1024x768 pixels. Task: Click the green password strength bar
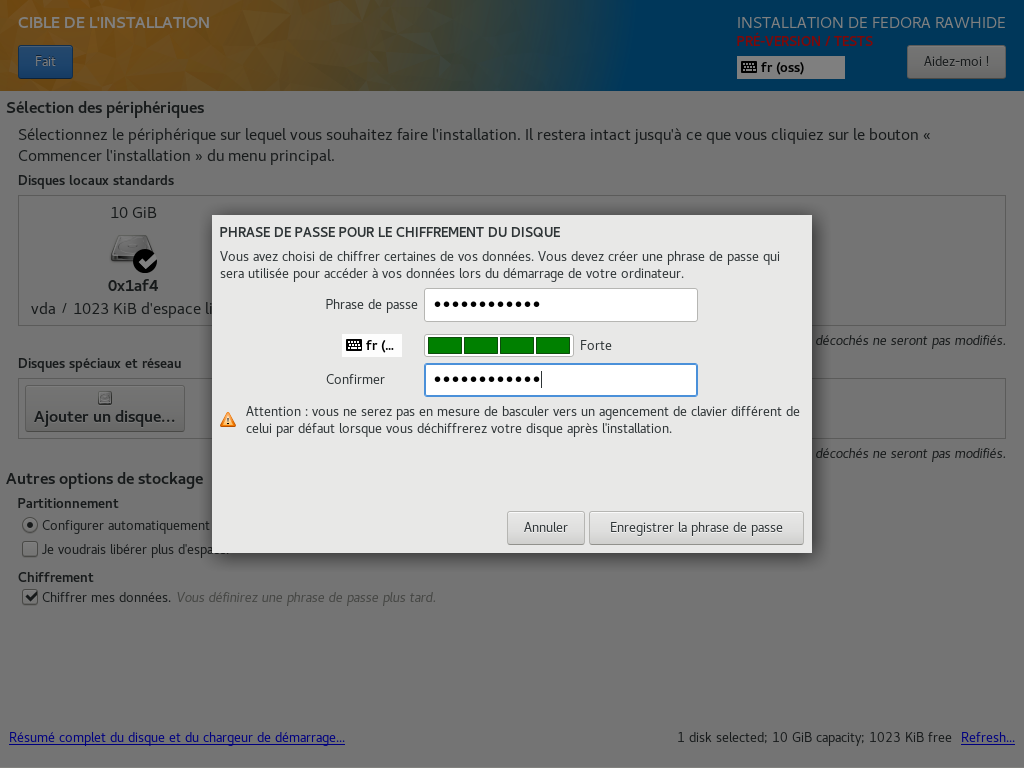[x=499, y=345]
